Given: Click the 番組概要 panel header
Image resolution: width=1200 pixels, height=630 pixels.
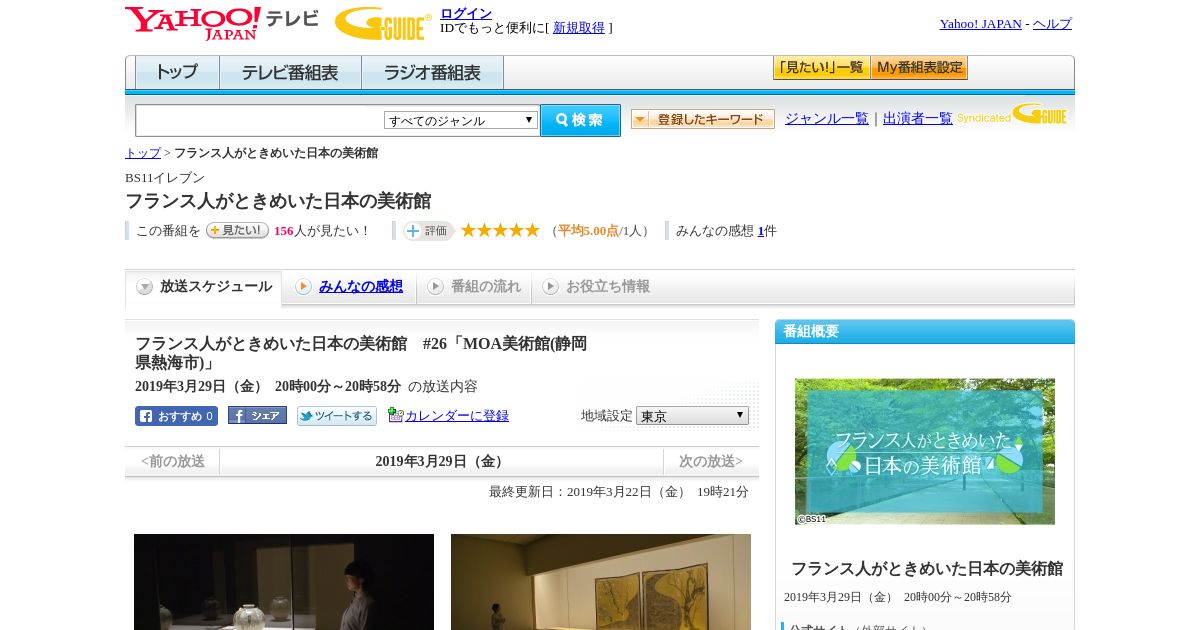Looking at the screenshot, I should tap(925, 332).
